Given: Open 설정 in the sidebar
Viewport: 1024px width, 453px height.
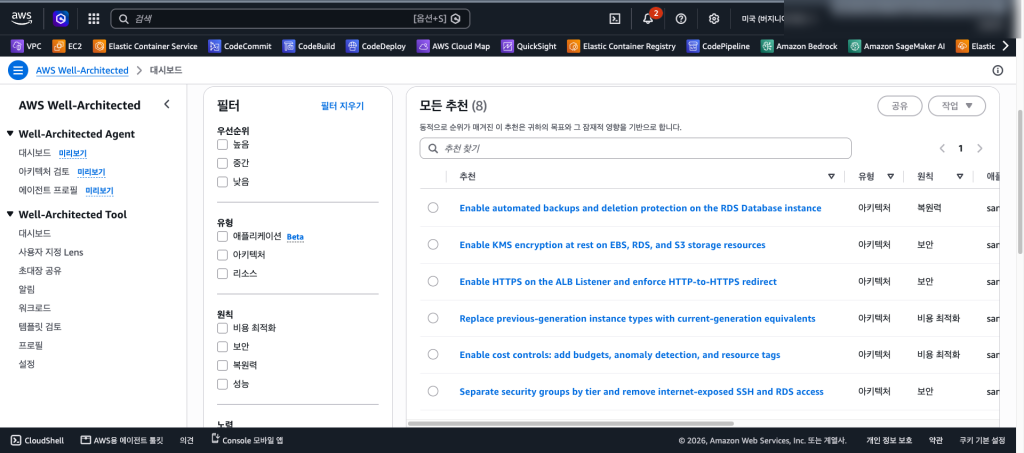Looking at the screenshot, I should point(27,364).
